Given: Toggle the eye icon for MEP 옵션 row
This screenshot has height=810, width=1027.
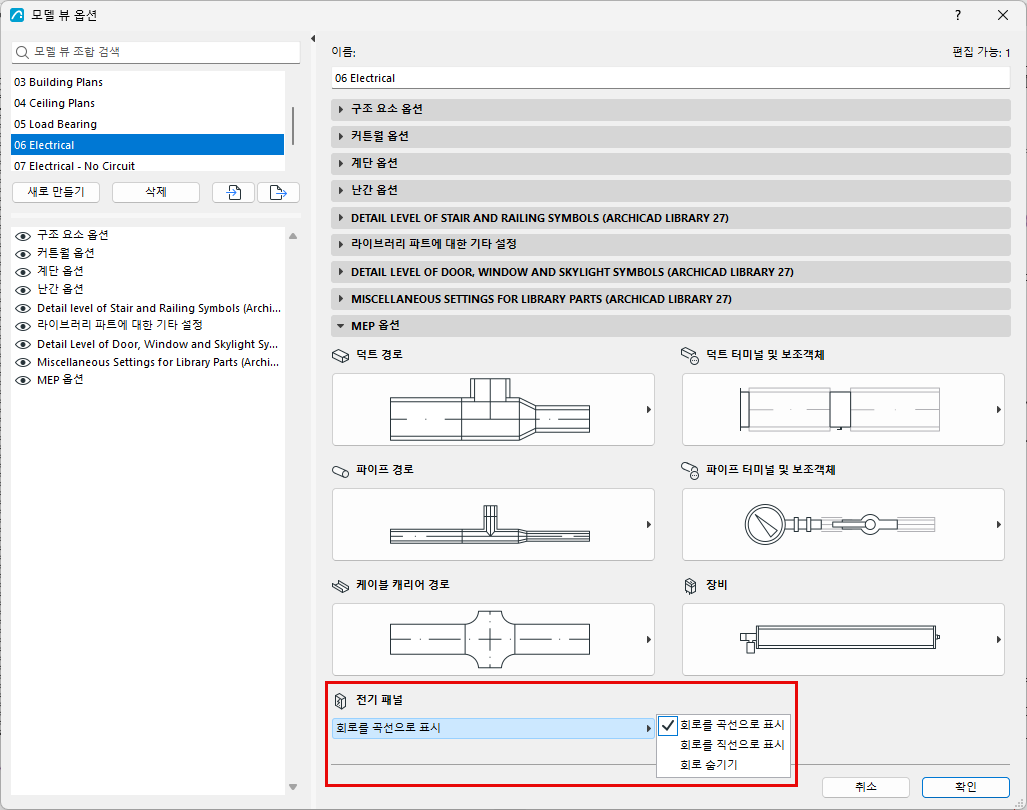Looking at the screenshot, I should point(23,380).
